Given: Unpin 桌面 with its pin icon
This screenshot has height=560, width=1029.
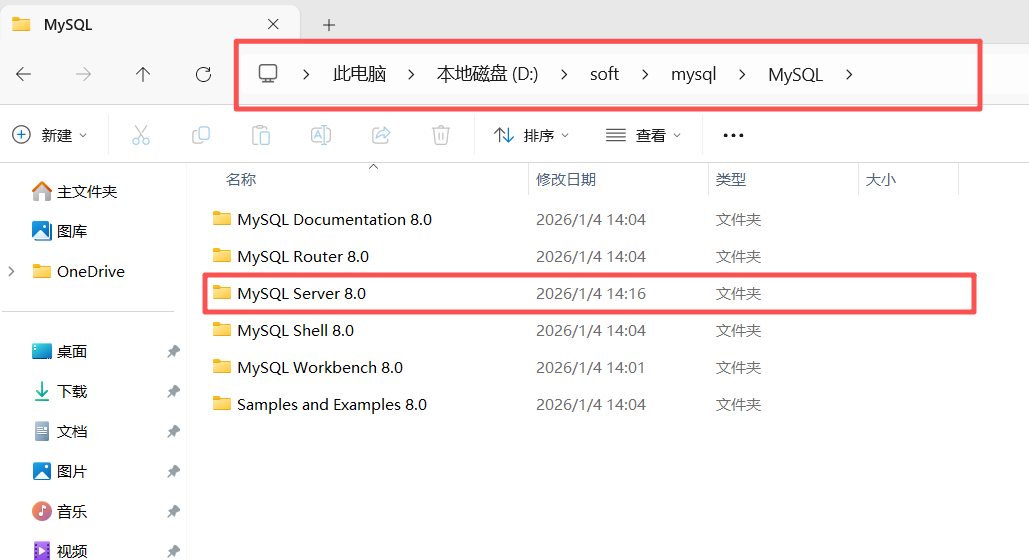Looking at the screenshot, I should tap(173, 351).
